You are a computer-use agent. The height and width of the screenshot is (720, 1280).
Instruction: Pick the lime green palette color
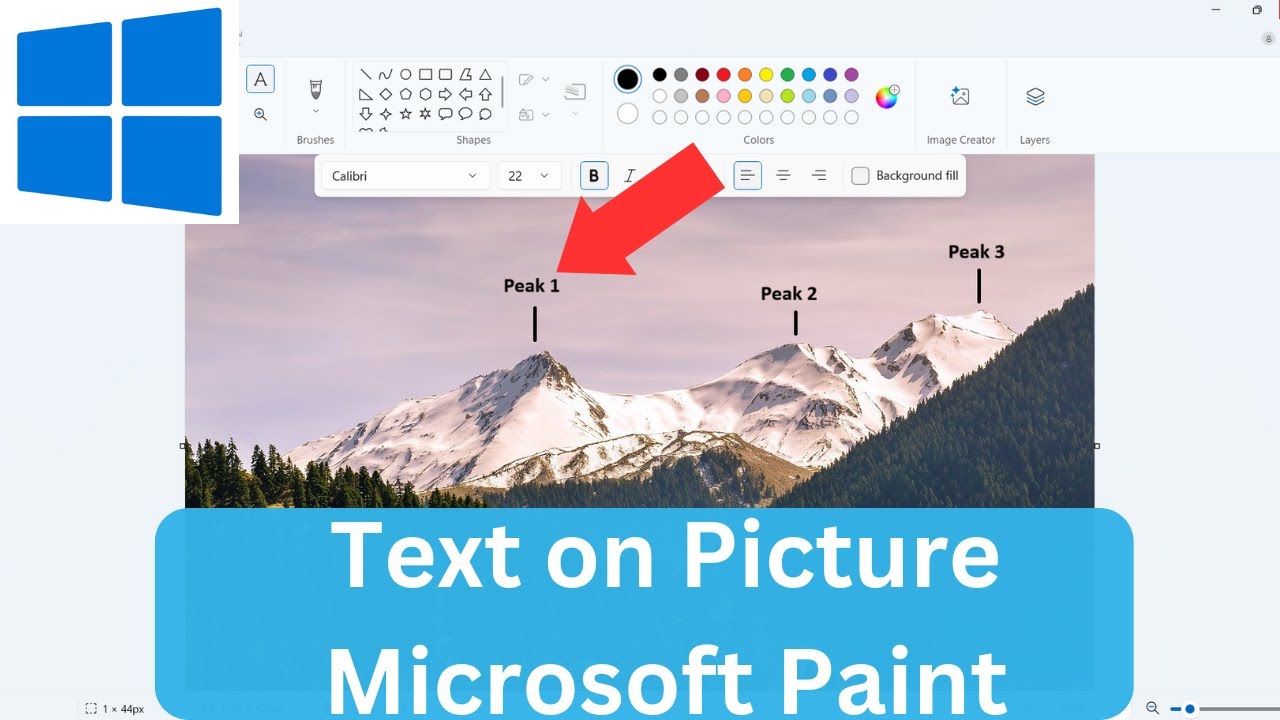point(787,96)
